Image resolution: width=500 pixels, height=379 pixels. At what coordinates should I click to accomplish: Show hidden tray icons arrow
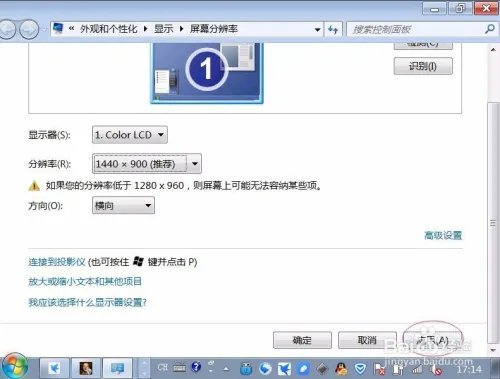point(226,369)
